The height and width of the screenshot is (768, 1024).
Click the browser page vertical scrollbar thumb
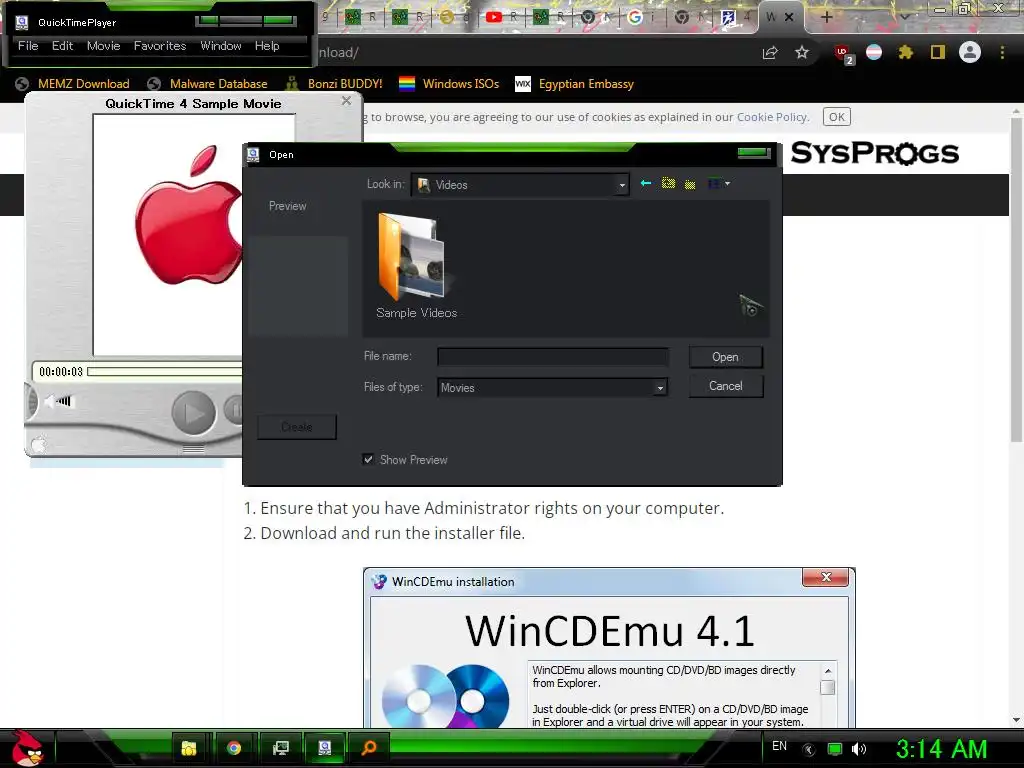(x=1016, y=280)
